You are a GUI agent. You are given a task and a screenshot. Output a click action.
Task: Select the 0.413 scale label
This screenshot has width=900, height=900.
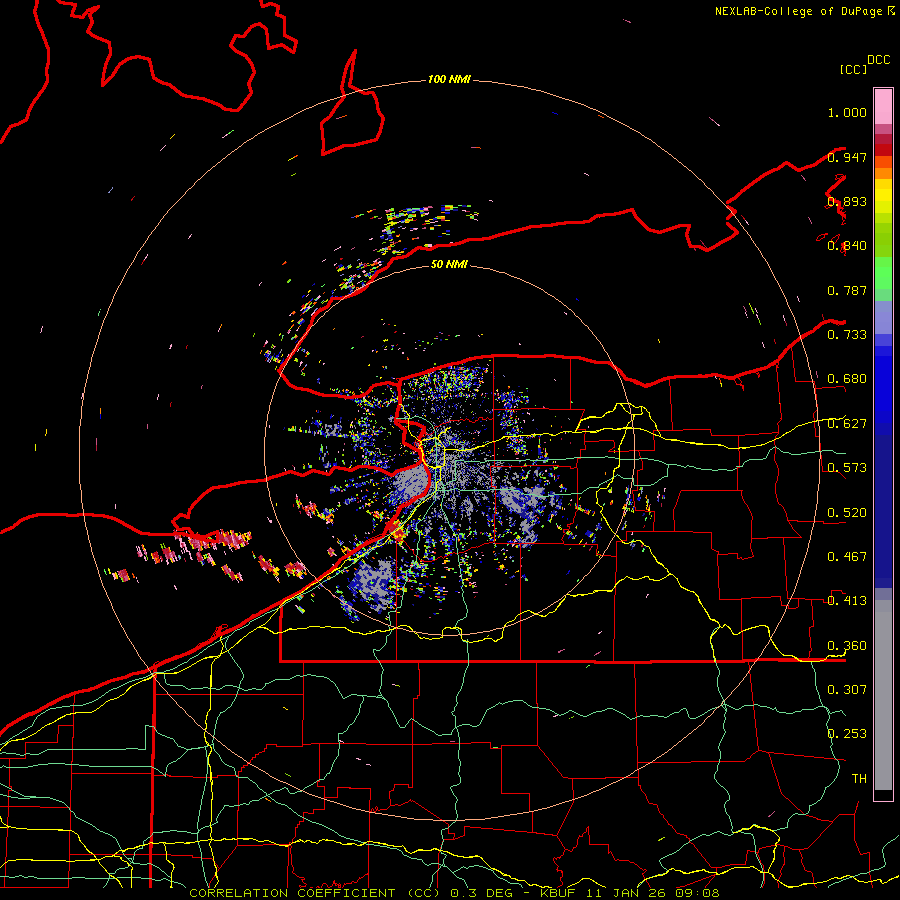tap(847, 601)
